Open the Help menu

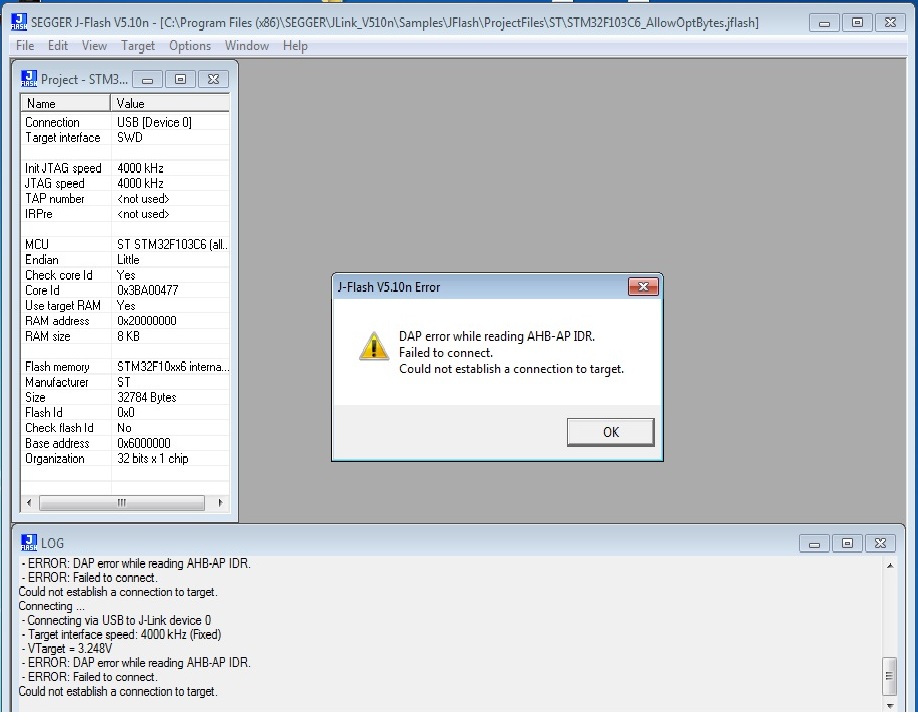(295, 46)
